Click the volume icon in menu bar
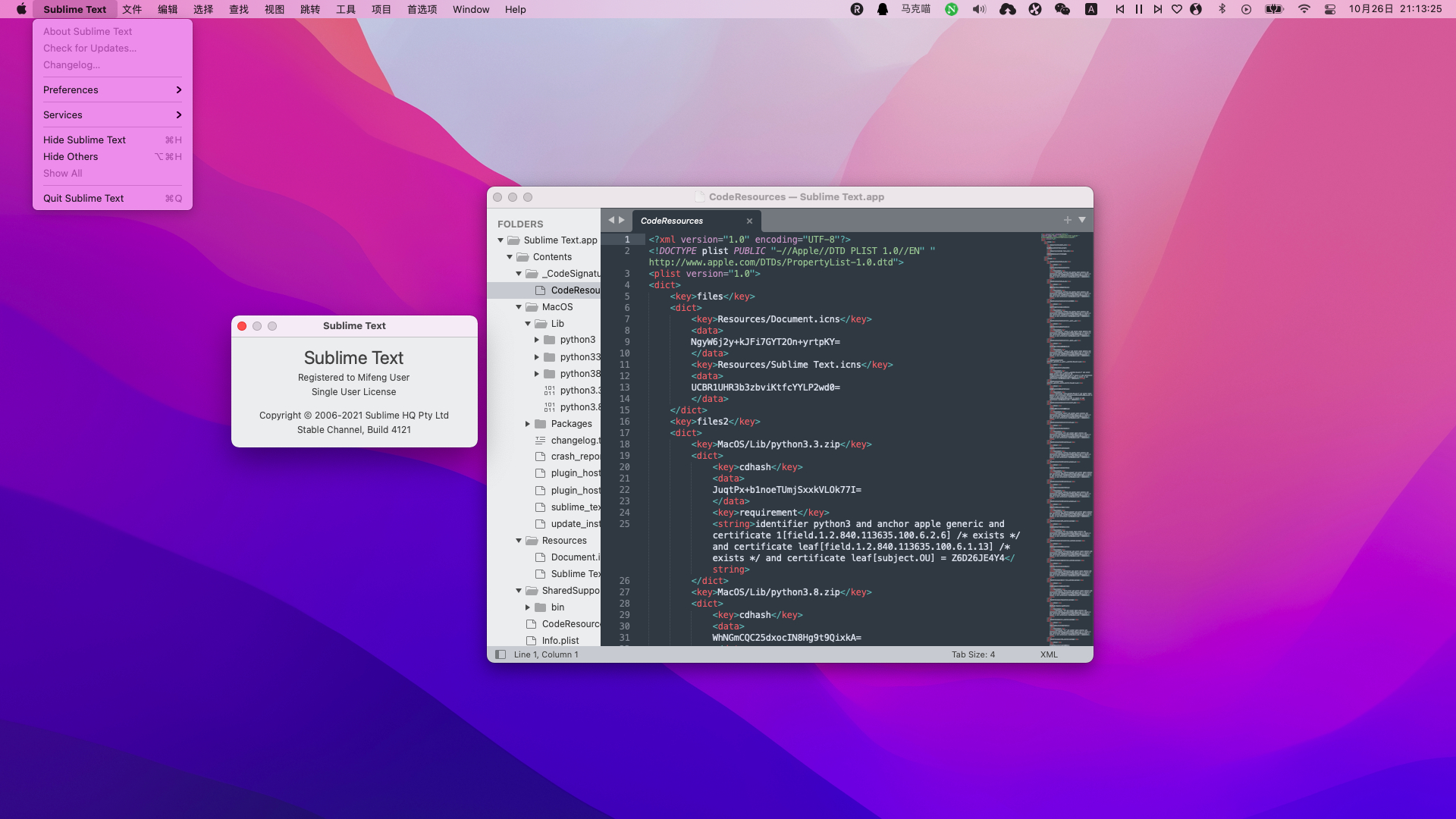Image resolution: width=1456 pixels, height=819 pixels. click(979, 9)
